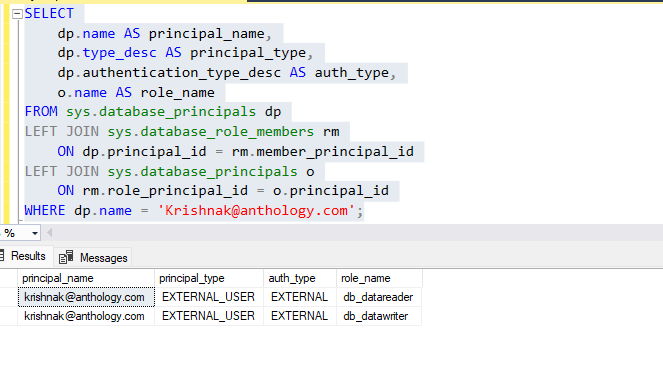Click EXTERNAL auth_type in db_datareader row
The image size is (663, 367).
pos(300,297)
